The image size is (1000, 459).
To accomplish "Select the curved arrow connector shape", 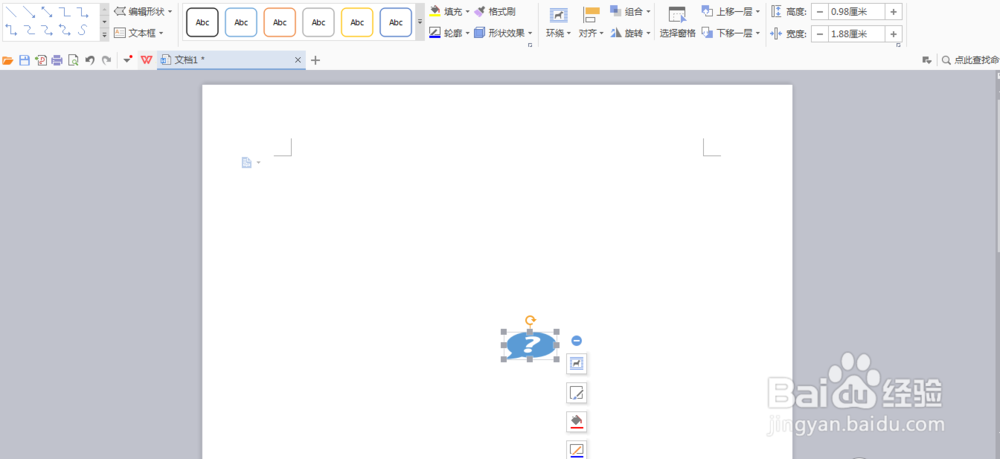I will [47, 29].
